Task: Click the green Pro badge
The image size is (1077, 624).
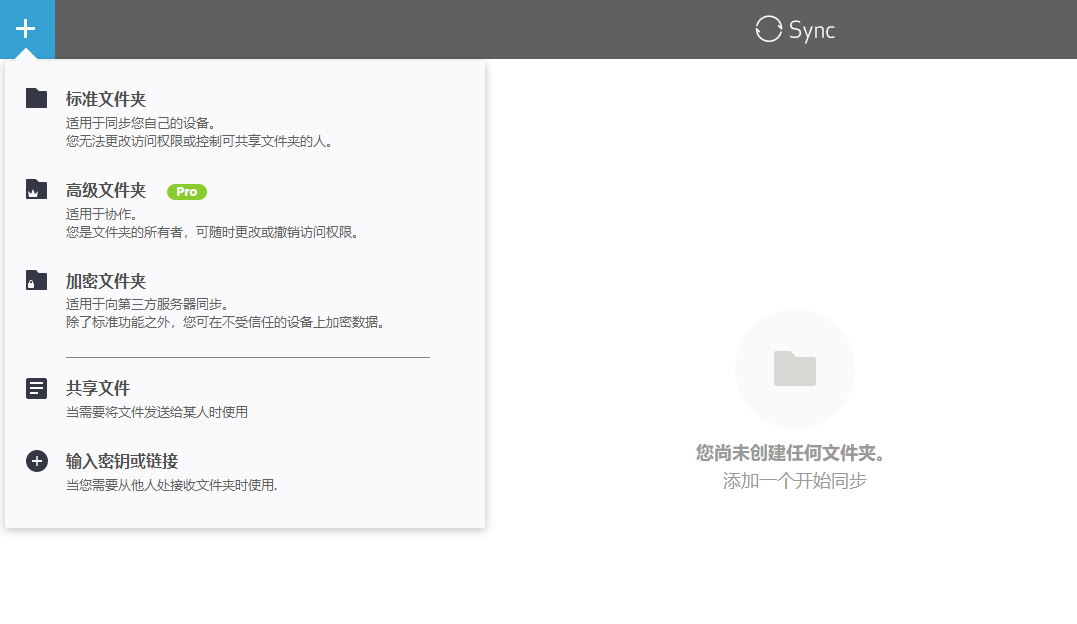Action: tap(187, 192)
